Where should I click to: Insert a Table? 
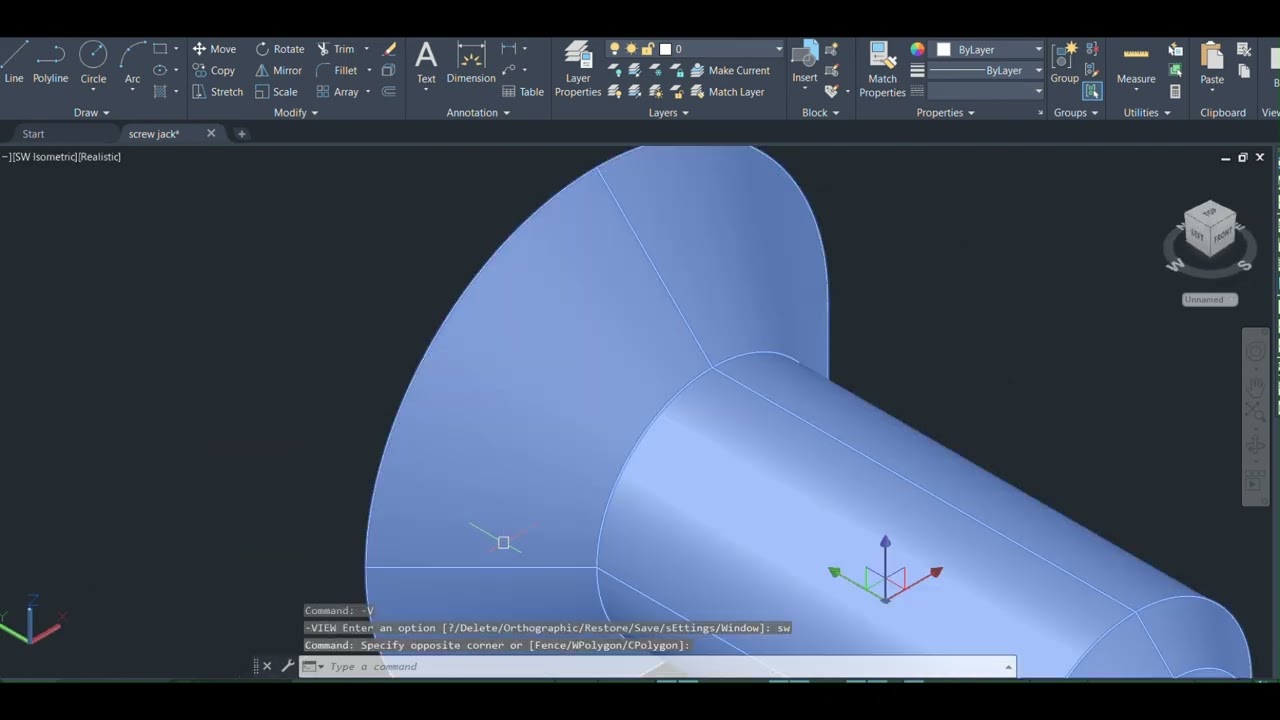523,91
